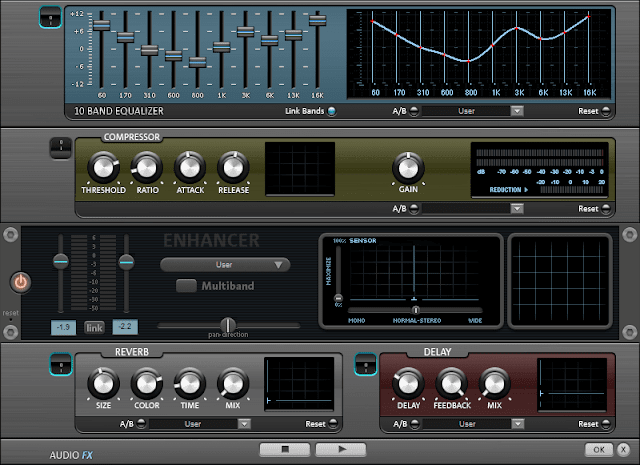Click the Equalizer Reset button
This screenshot has width=640, height=465.
tap(606, 111)
